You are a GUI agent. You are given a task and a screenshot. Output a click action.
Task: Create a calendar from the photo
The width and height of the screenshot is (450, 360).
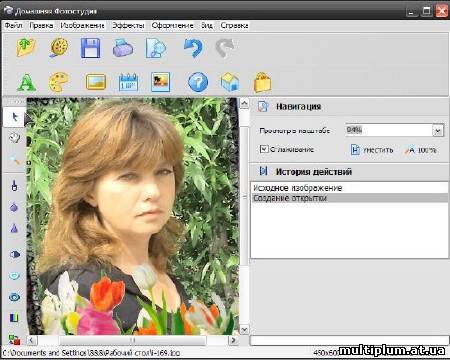click(128, 82)
